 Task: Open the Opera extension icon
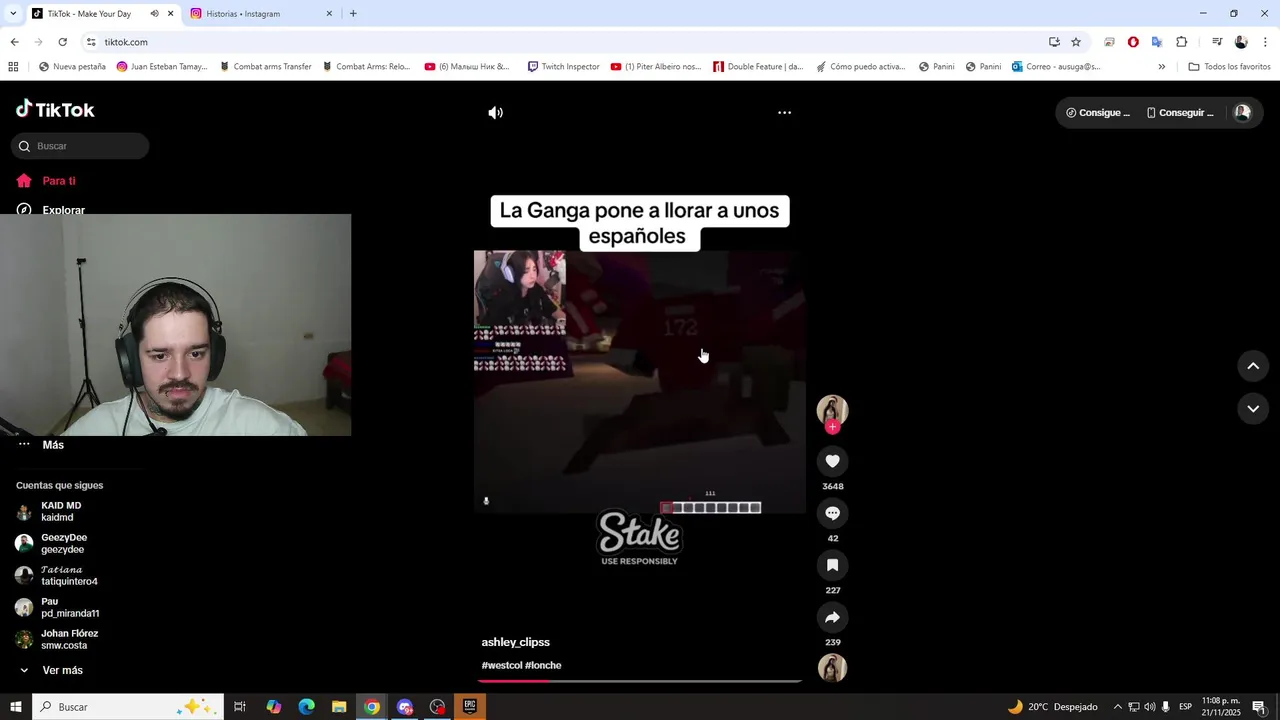point(1133,42)
